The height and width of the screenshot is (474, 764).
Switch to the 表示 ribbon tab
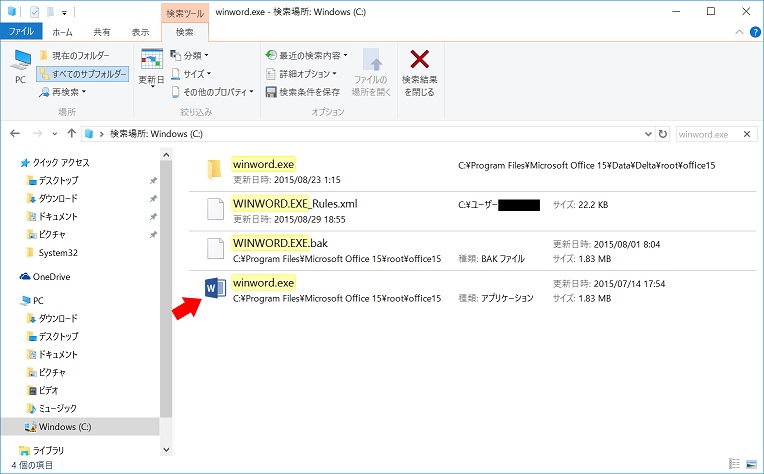(140, 32)
